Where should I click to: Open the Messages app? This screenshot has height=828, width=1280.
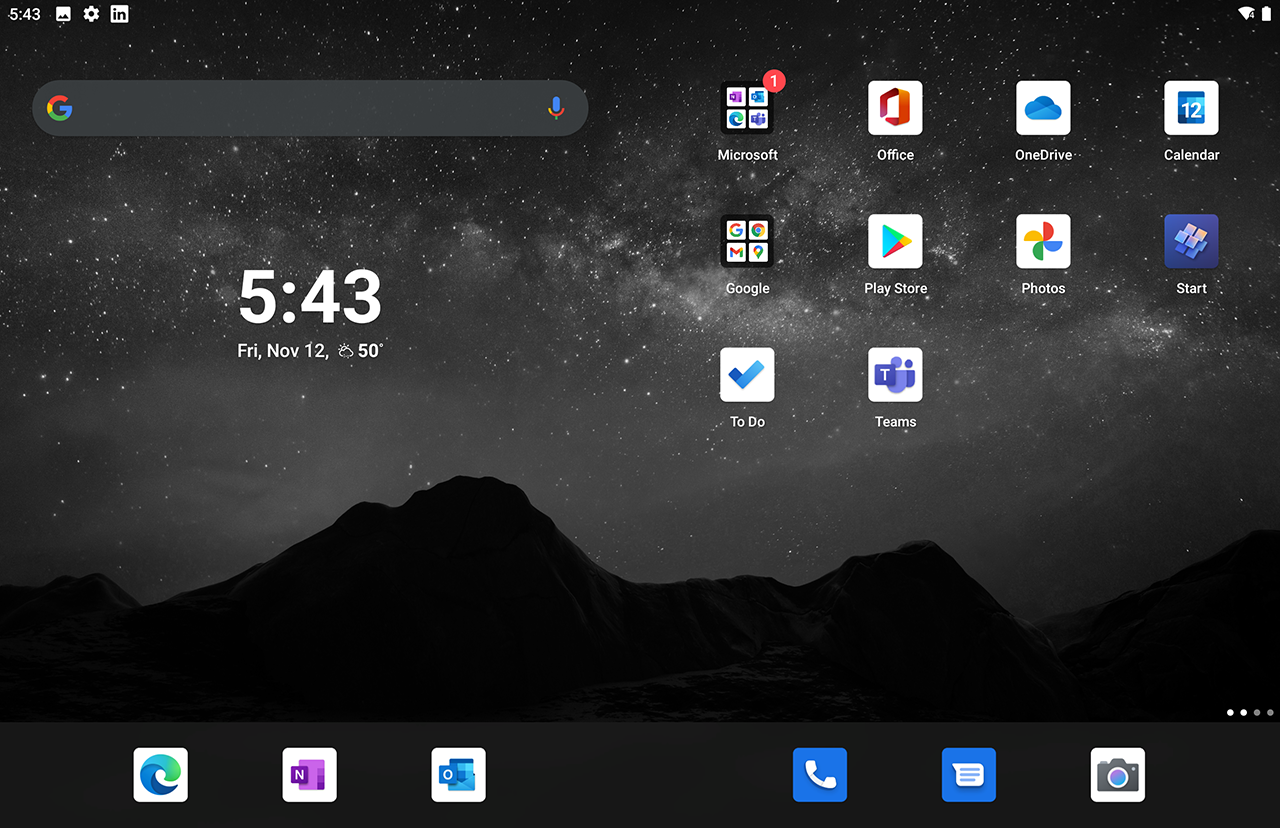tap(969, 775)
